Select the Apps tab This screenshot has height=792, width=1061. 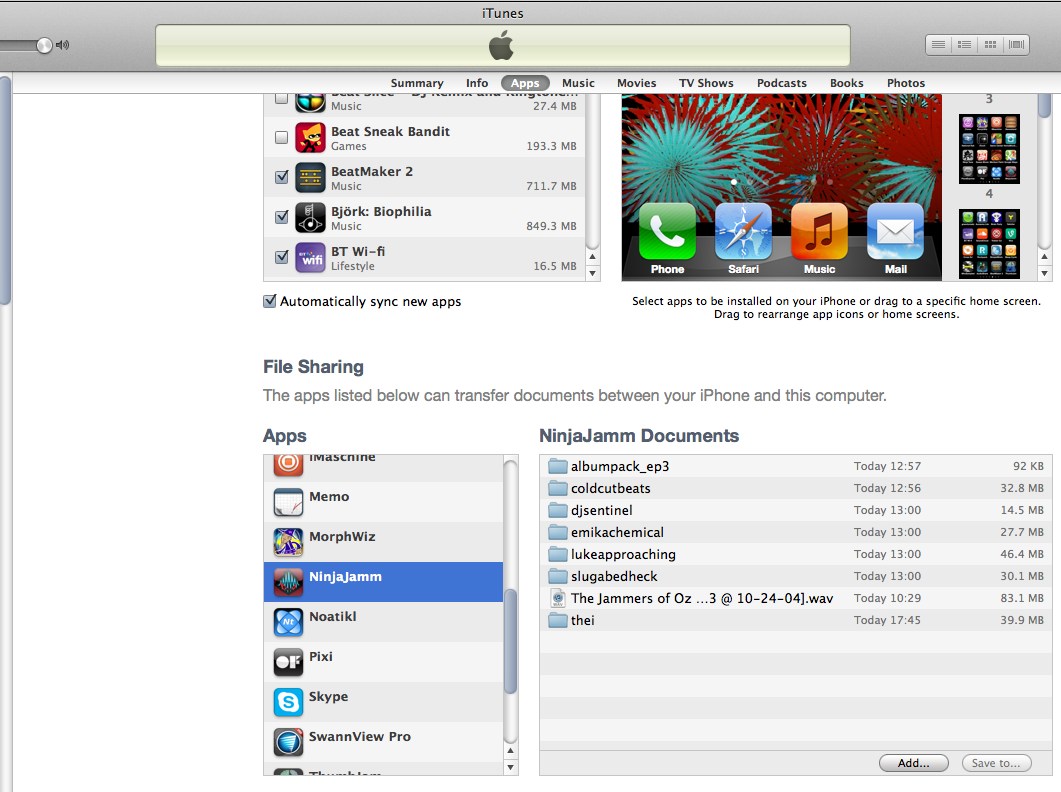click(x=525, y=83)
